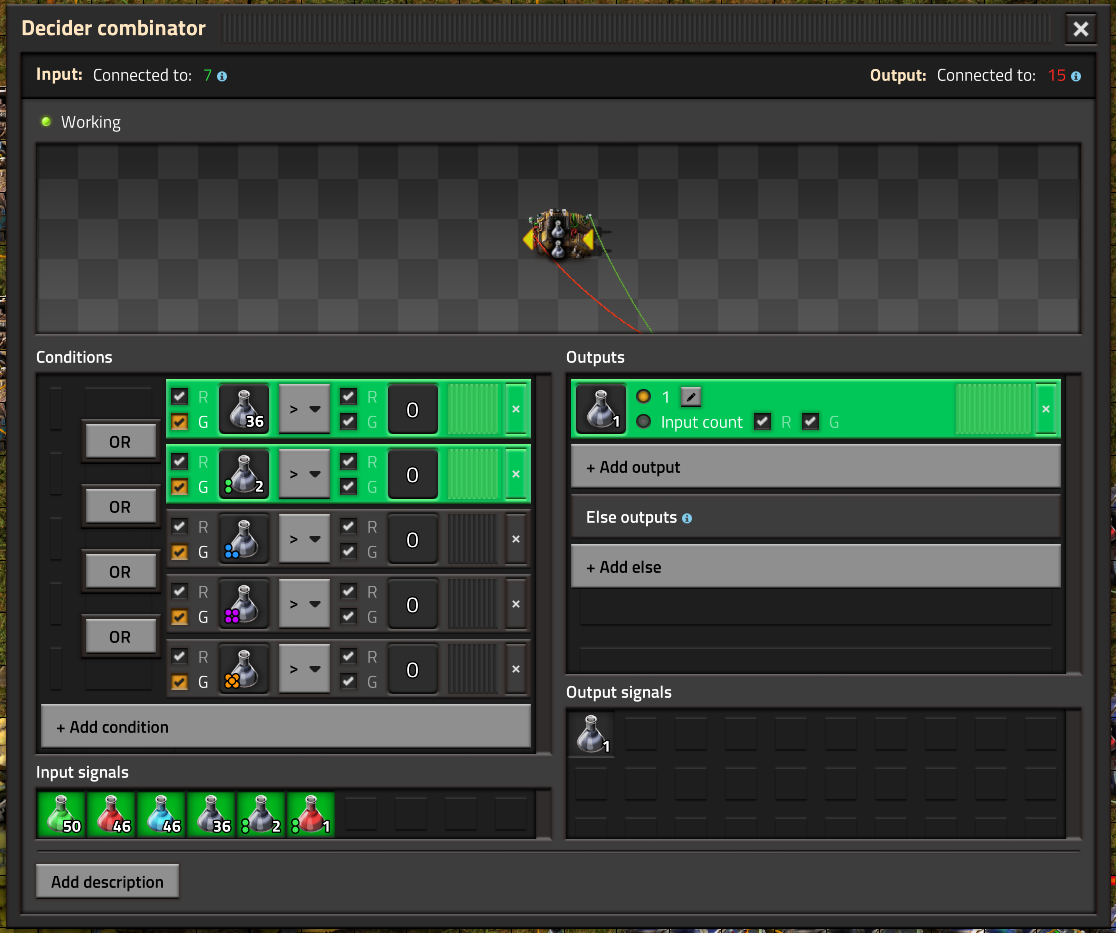This screenshot has width=1116, height=933.
Task: Select the constant 1 output radio button
Action: (x=643, y=396)
